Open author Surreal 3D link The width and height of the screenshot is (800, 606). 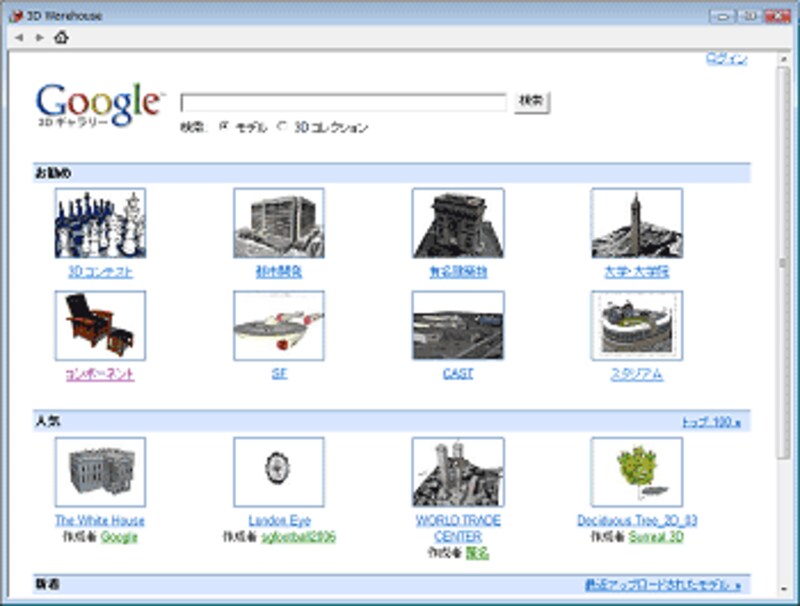656,537
